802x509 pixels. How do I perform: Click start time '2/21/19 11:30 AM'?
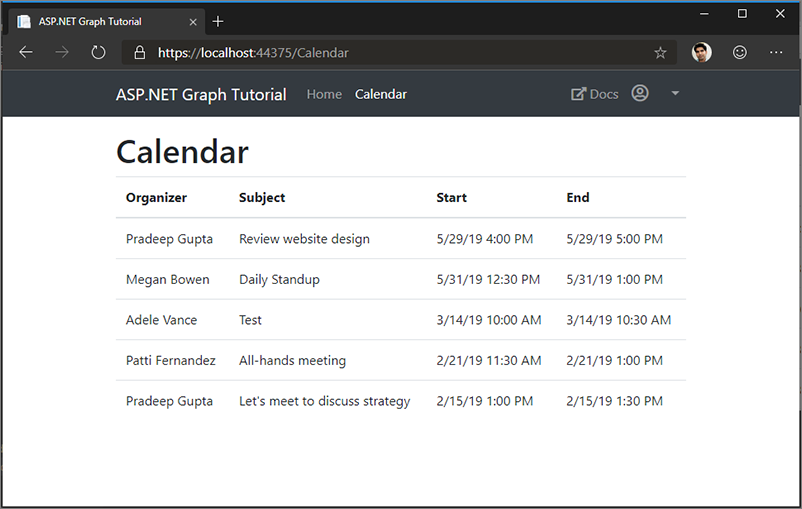[x=489, y=360]
